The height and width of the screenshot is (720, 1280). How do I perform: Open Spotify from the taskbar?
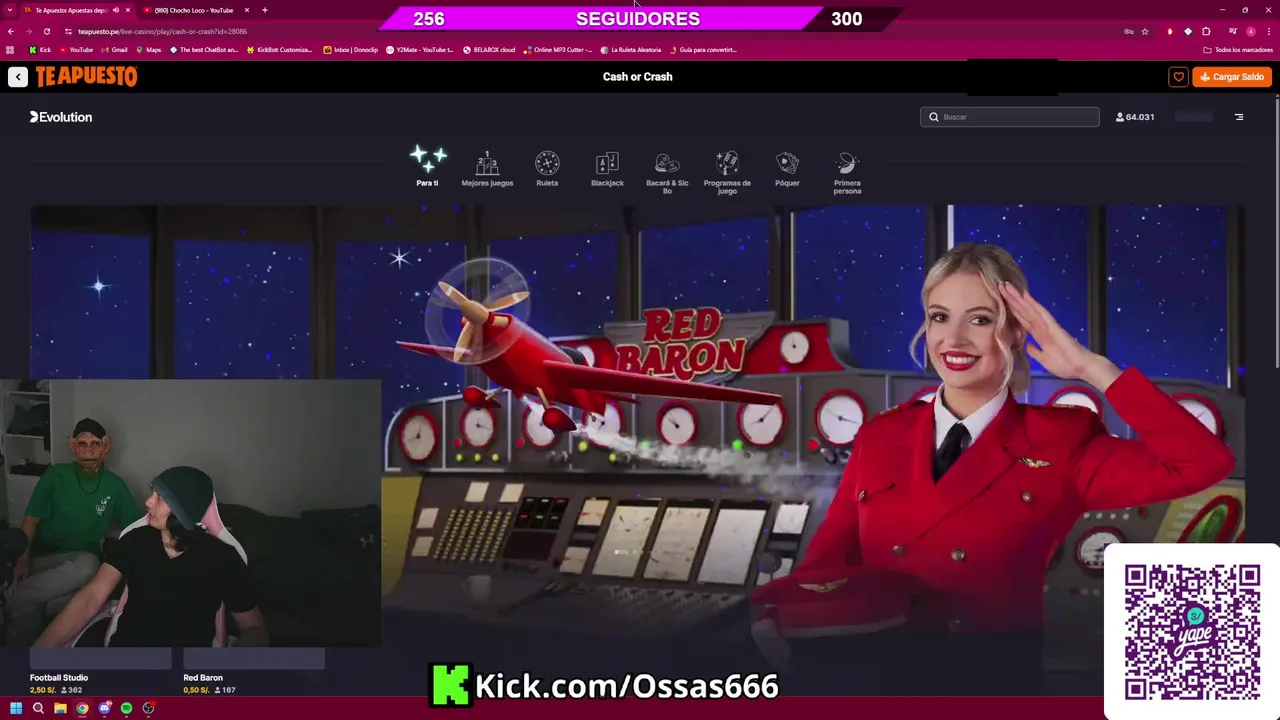126,708
